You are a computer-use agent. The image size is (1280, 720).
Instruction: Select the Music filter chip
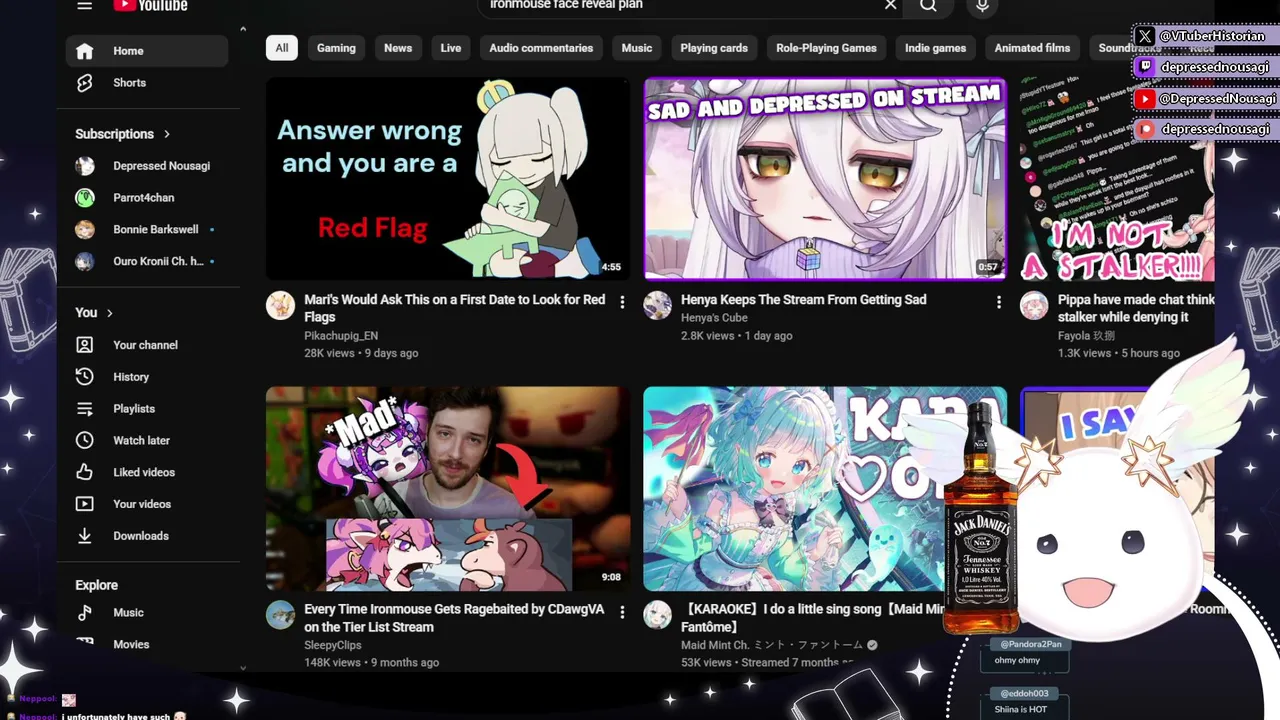[637, 48]
